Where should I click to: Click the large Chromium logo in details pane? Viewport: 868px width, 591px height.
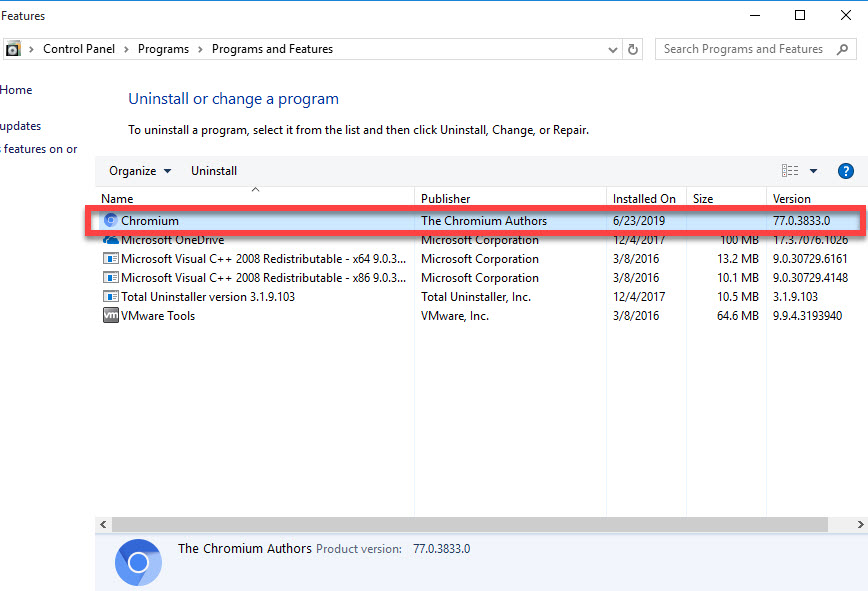coord(138,562)
